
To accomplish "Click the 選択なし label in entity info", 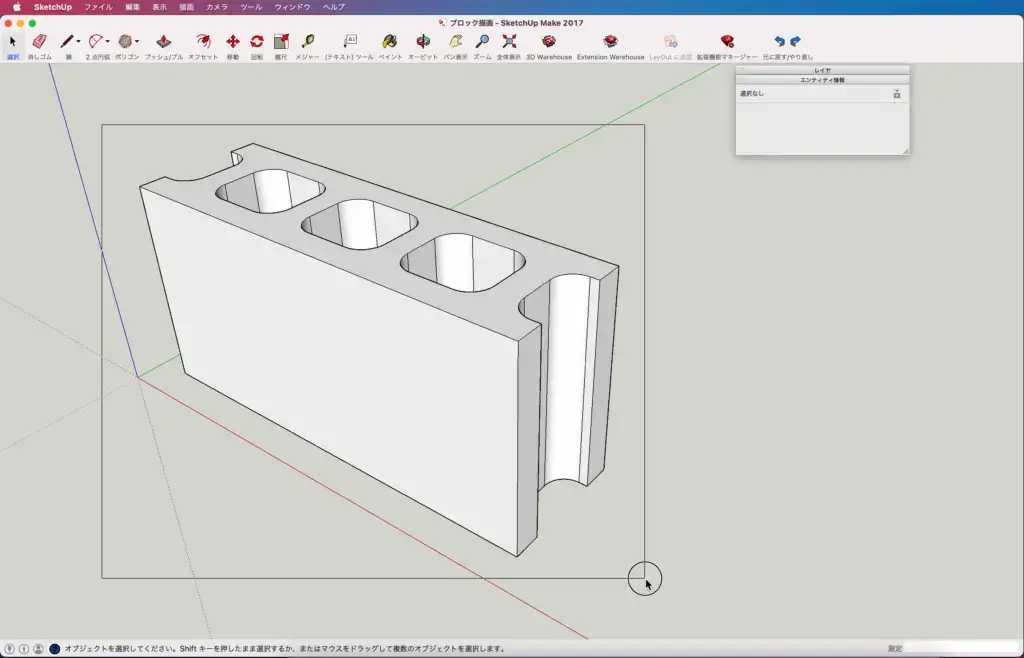I will (752, 94).
